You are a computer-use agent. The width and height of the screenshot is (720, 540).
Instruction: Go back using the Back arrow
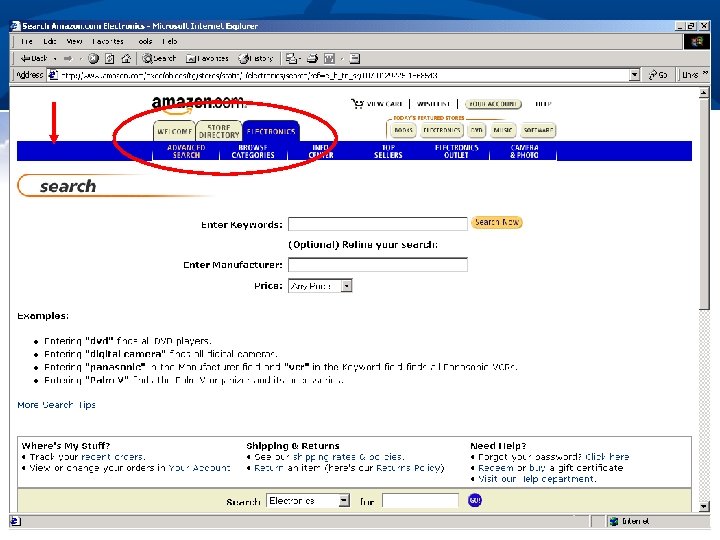pyautogui.click(x=34, y=58)
